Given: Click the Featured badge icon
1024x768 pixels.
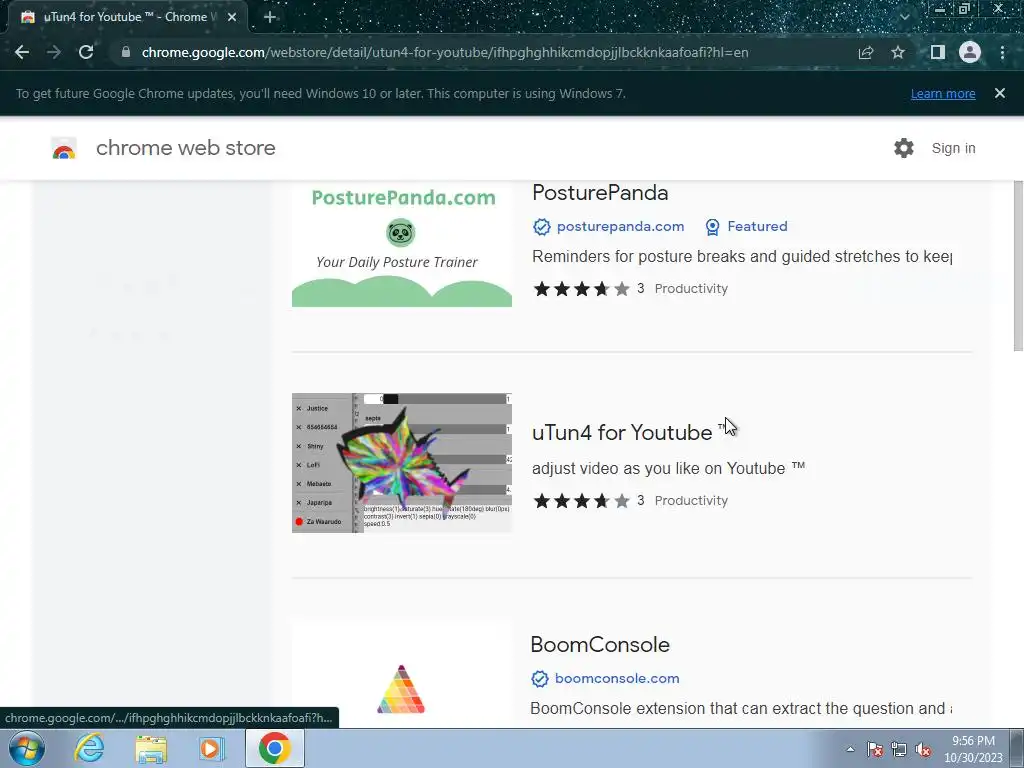Looking at the screenshot, I should pos(712,227).
